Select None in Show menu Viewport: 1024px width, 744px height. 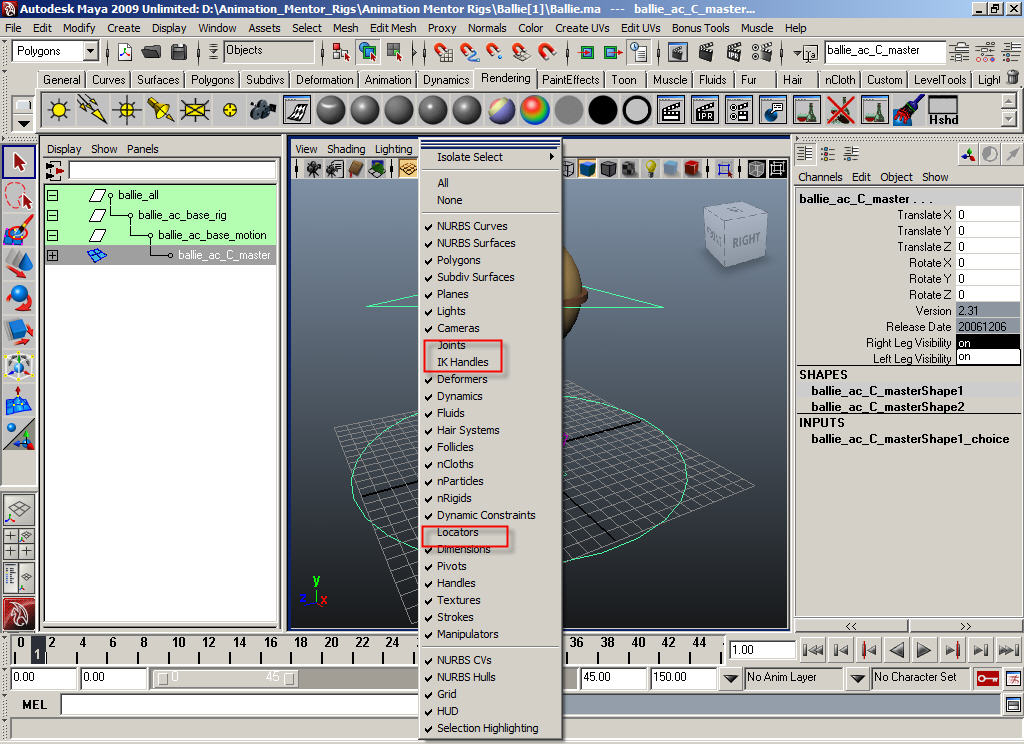pos(449,200)
